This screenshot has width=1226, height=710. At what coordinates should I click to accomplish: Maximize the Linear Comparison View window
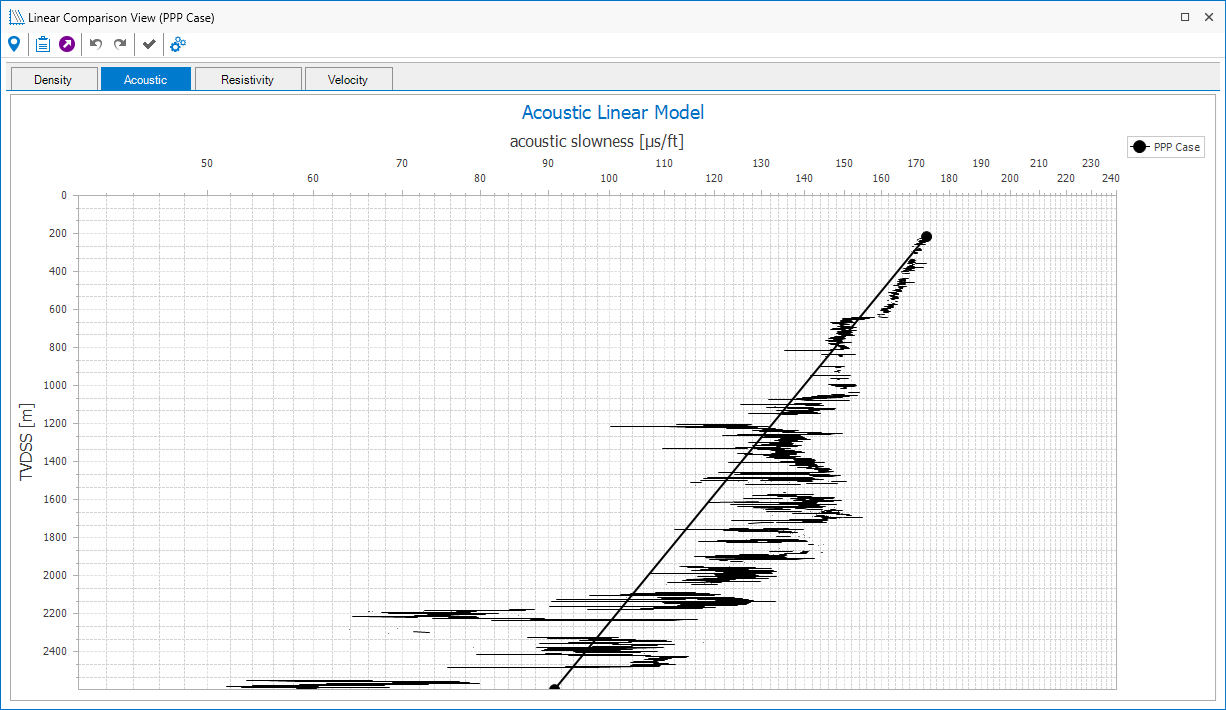click(1185, 17)
